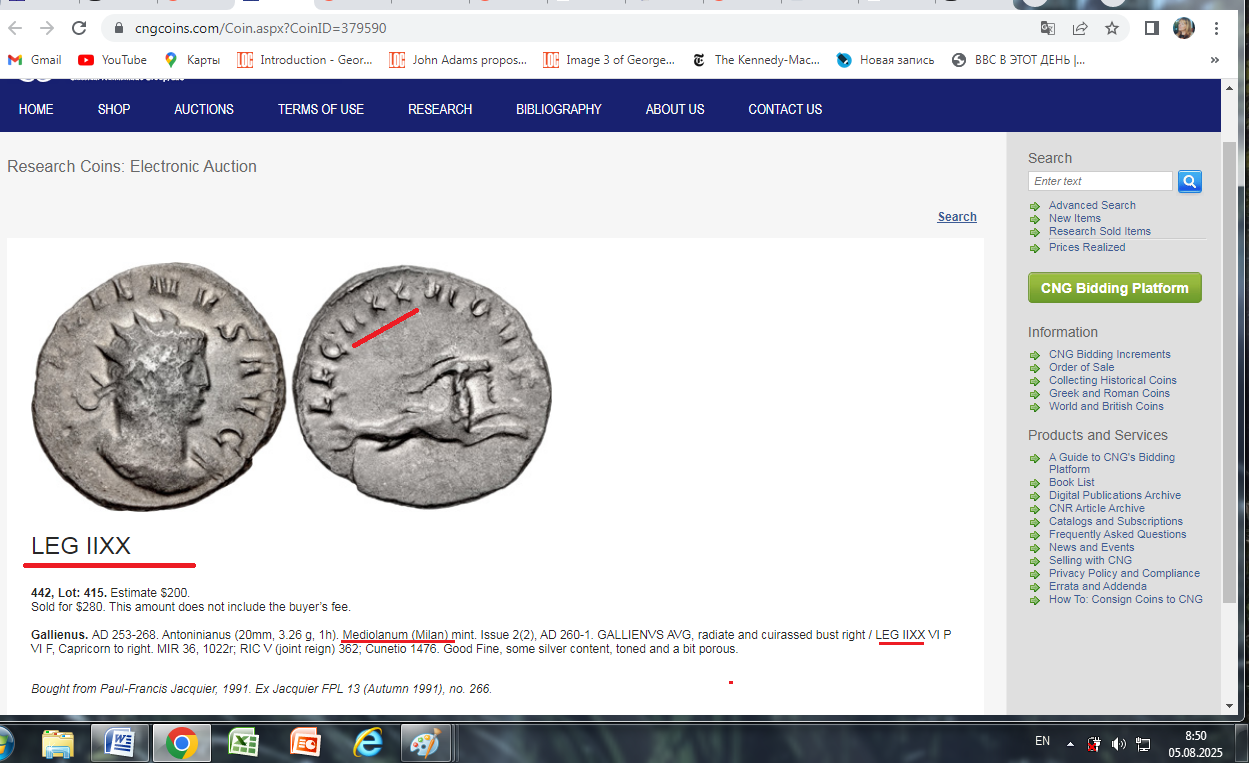Image resolution: width=1255 pixels, height=763 pixels.
Task: Open Chrome side panel icon
Action: pos(1151,28)
